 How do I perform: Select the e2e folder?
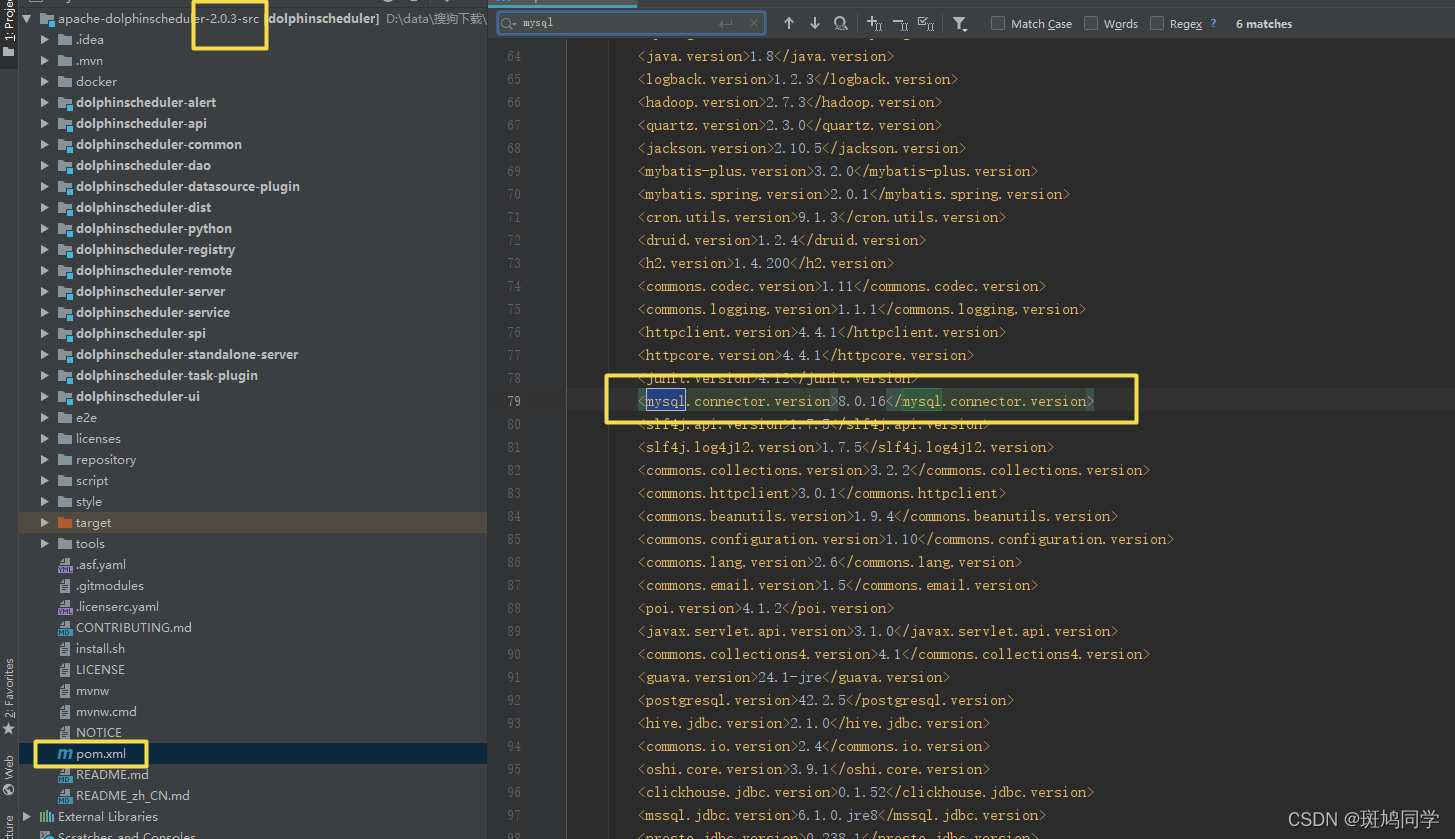pyautogui.click(x=86, y=418)
